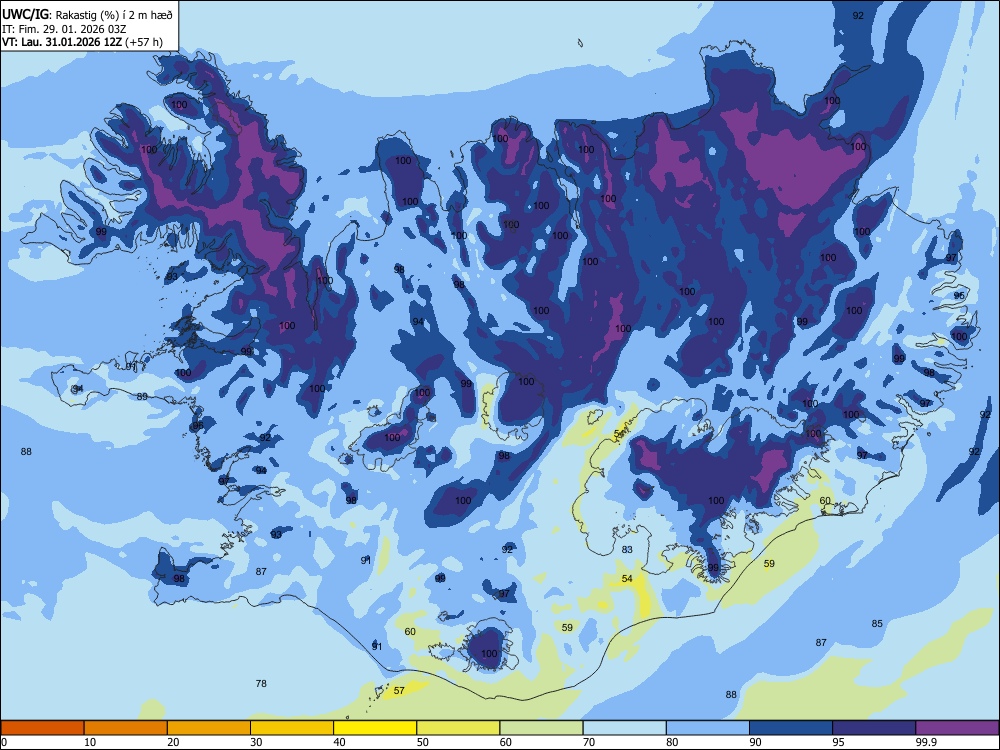Click the pale green 60–70 legend swatch
Viewport: 1000px width, 750px height.
(541, 728)
